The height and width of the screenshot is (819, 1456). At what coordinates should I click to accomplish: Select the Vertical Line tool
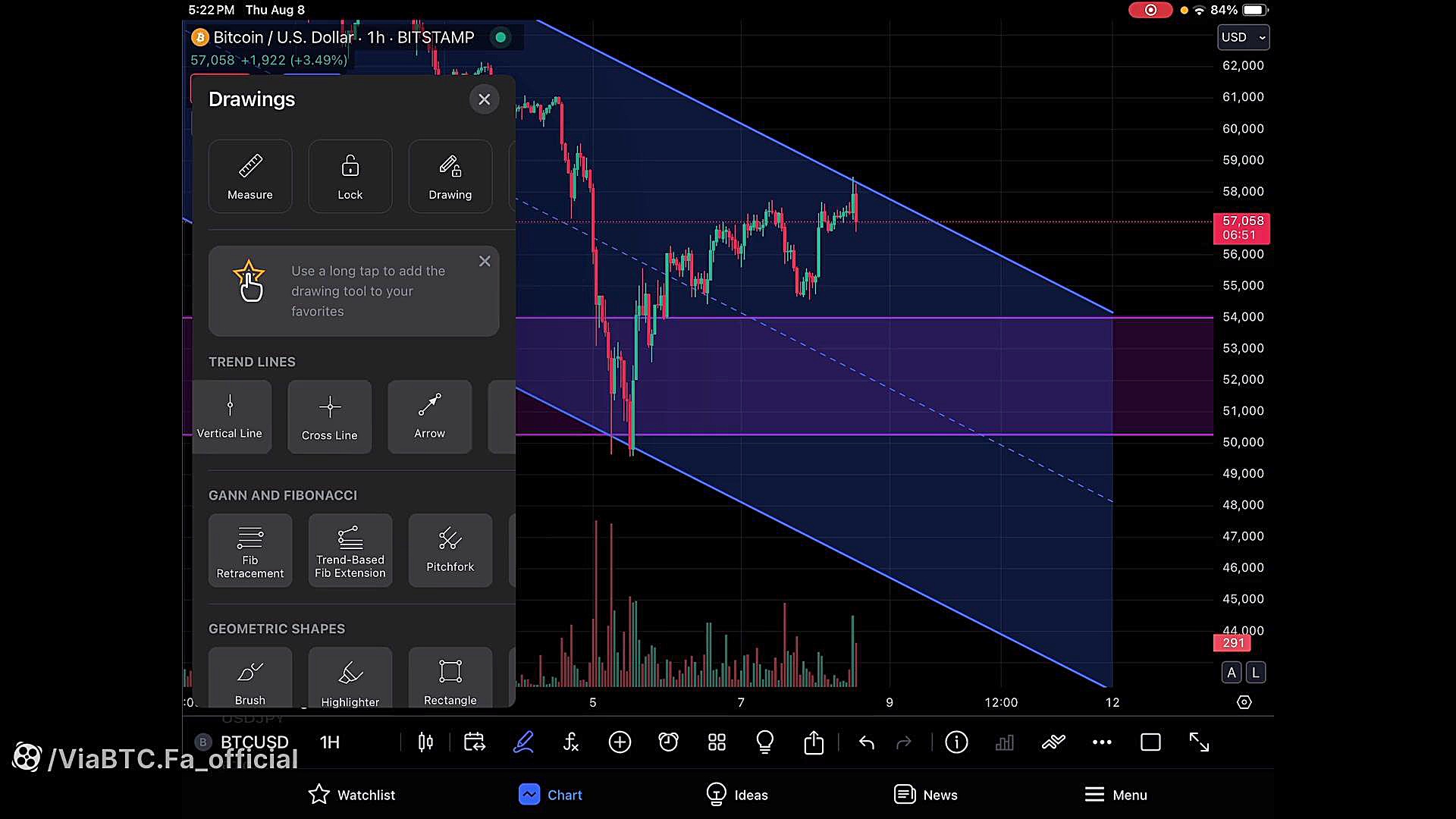pyautogui.click(x=231, y=417)
